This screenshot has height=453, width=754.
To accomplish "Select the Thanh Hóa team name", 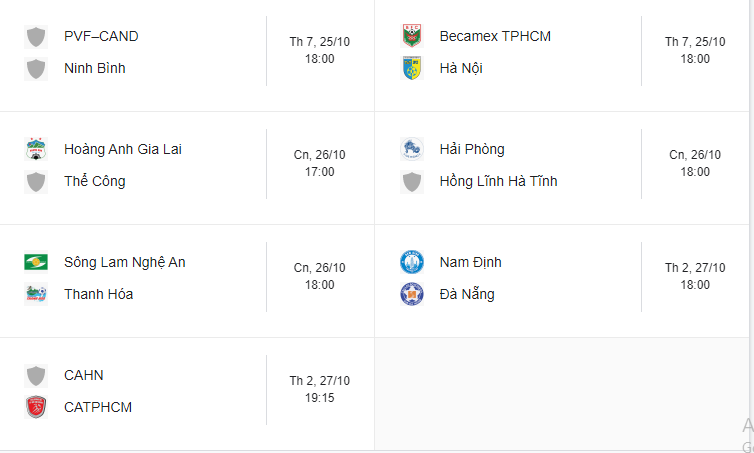I will coord(98,295).
